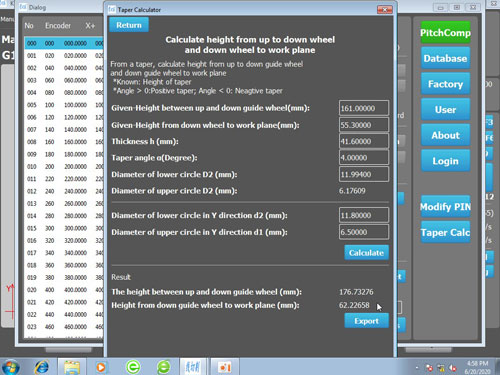
Task: Export the calculated result
Action: click(x=366, y=321)
